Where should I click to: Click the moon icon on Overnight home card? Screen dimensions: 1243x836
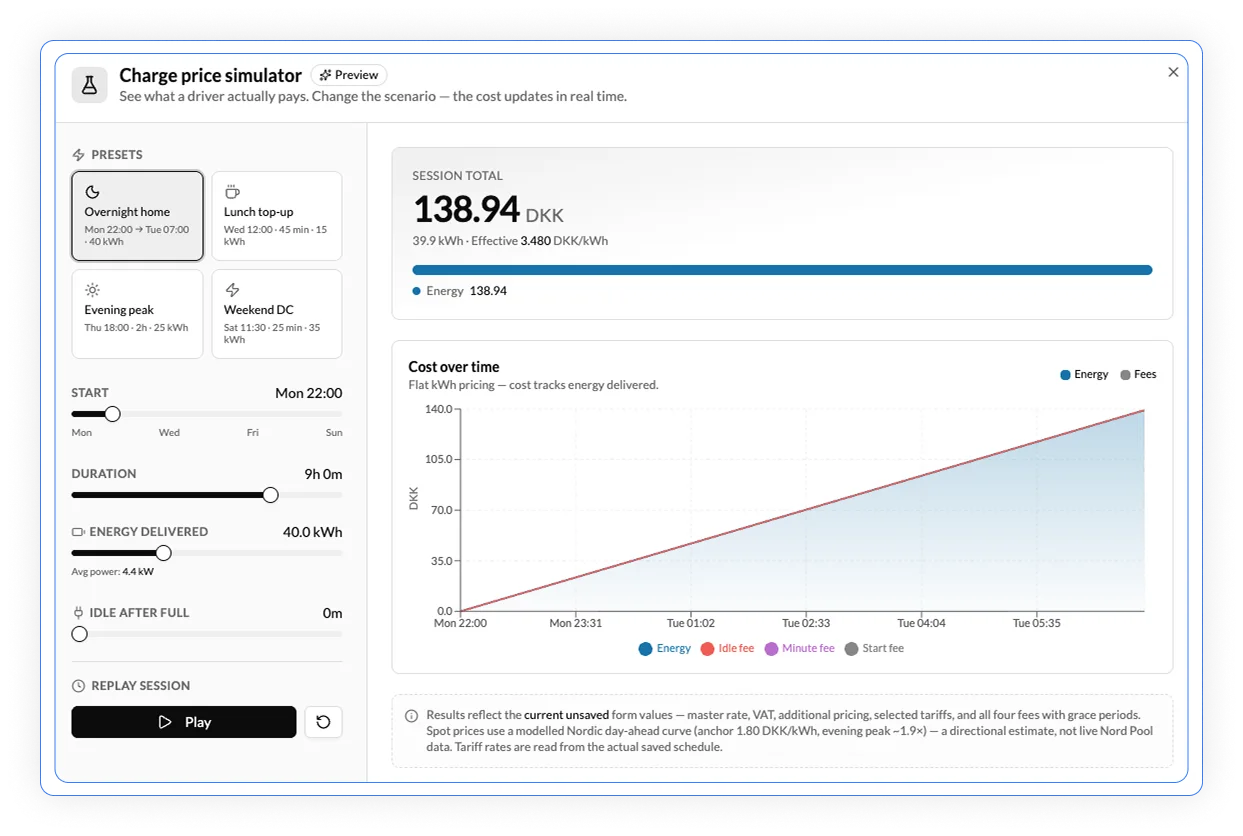tap(92, 192)
